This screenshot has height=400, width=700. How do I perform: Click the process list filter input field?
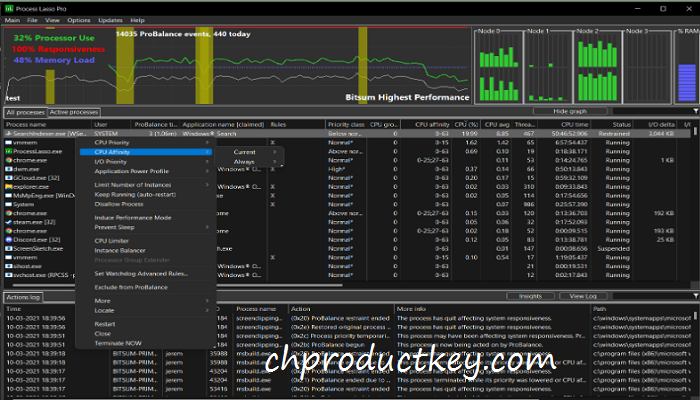point(652,111)
